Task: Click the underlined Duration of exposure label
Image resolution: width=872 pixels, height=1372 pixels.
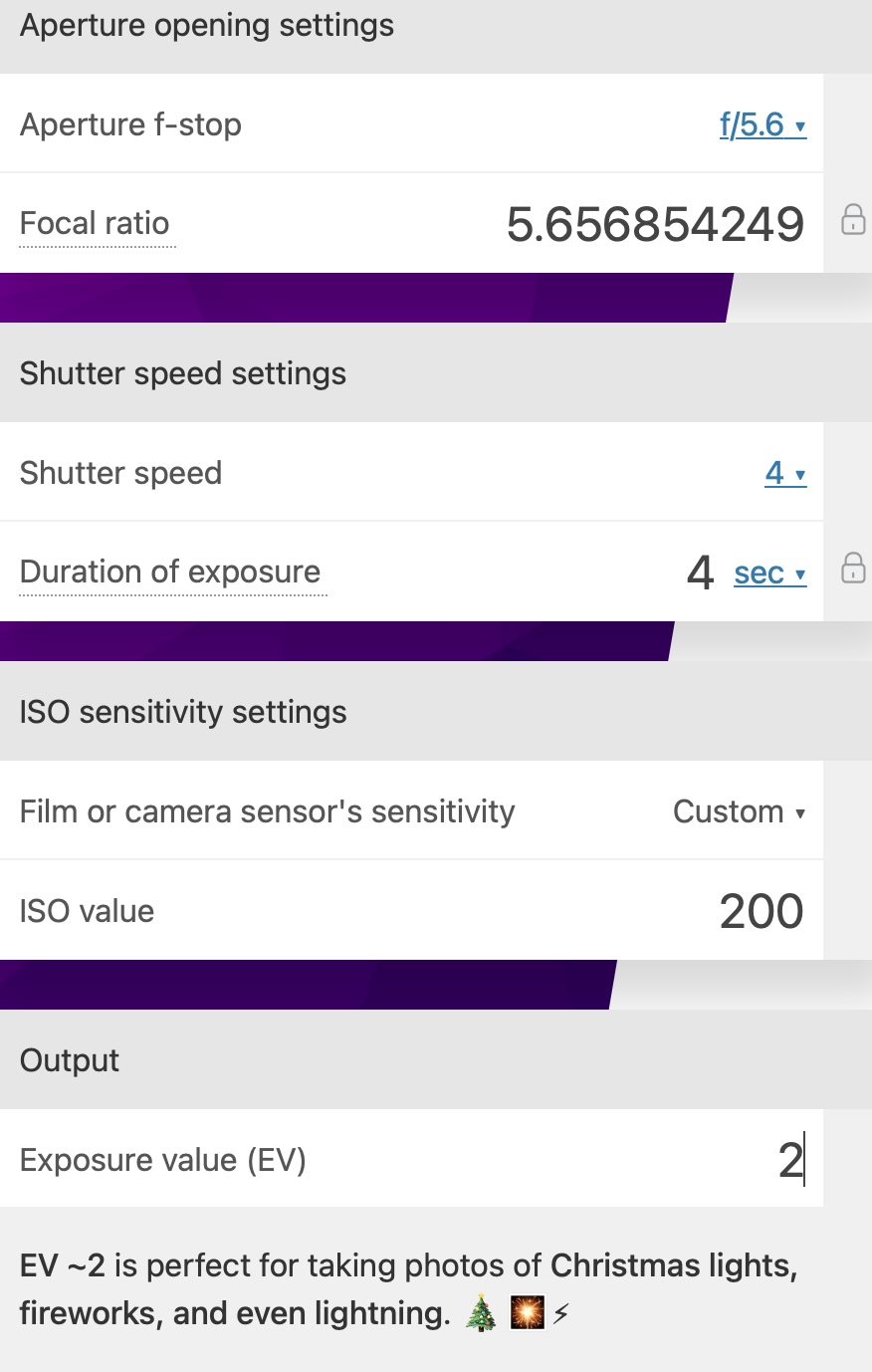Action: tap(170, 572)
